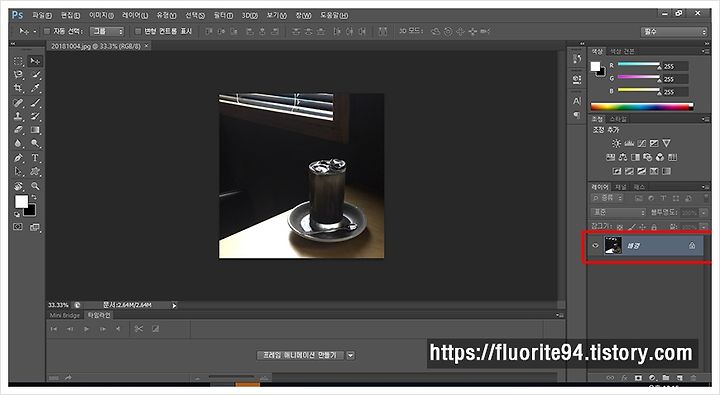Open the layer filter type dropdown
The height and width of the screenshot is (395, 720).
pos(607,198)
